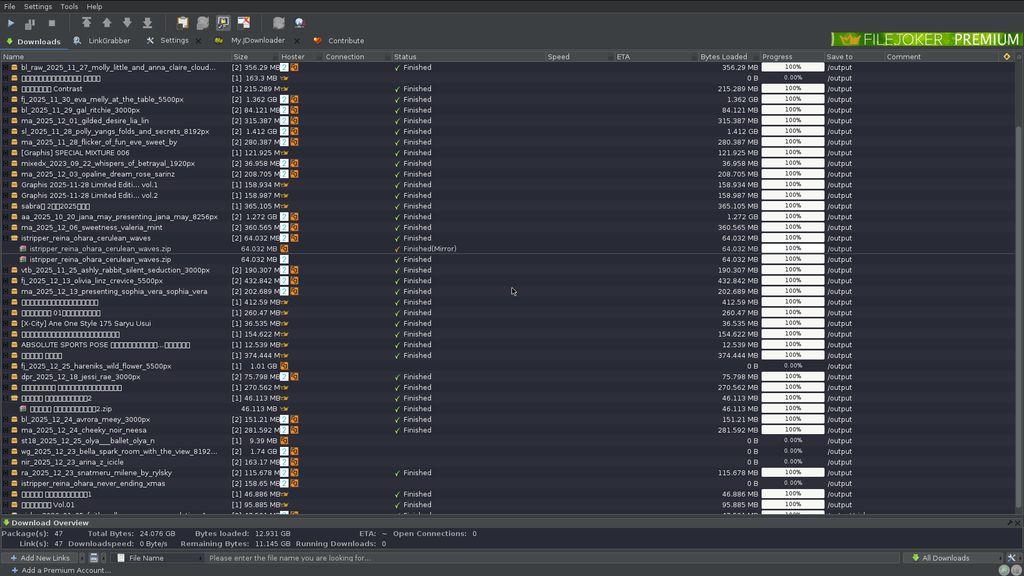Click the check for updates icon
This screenshot has height=576, width=1024.
click(299, 23)
